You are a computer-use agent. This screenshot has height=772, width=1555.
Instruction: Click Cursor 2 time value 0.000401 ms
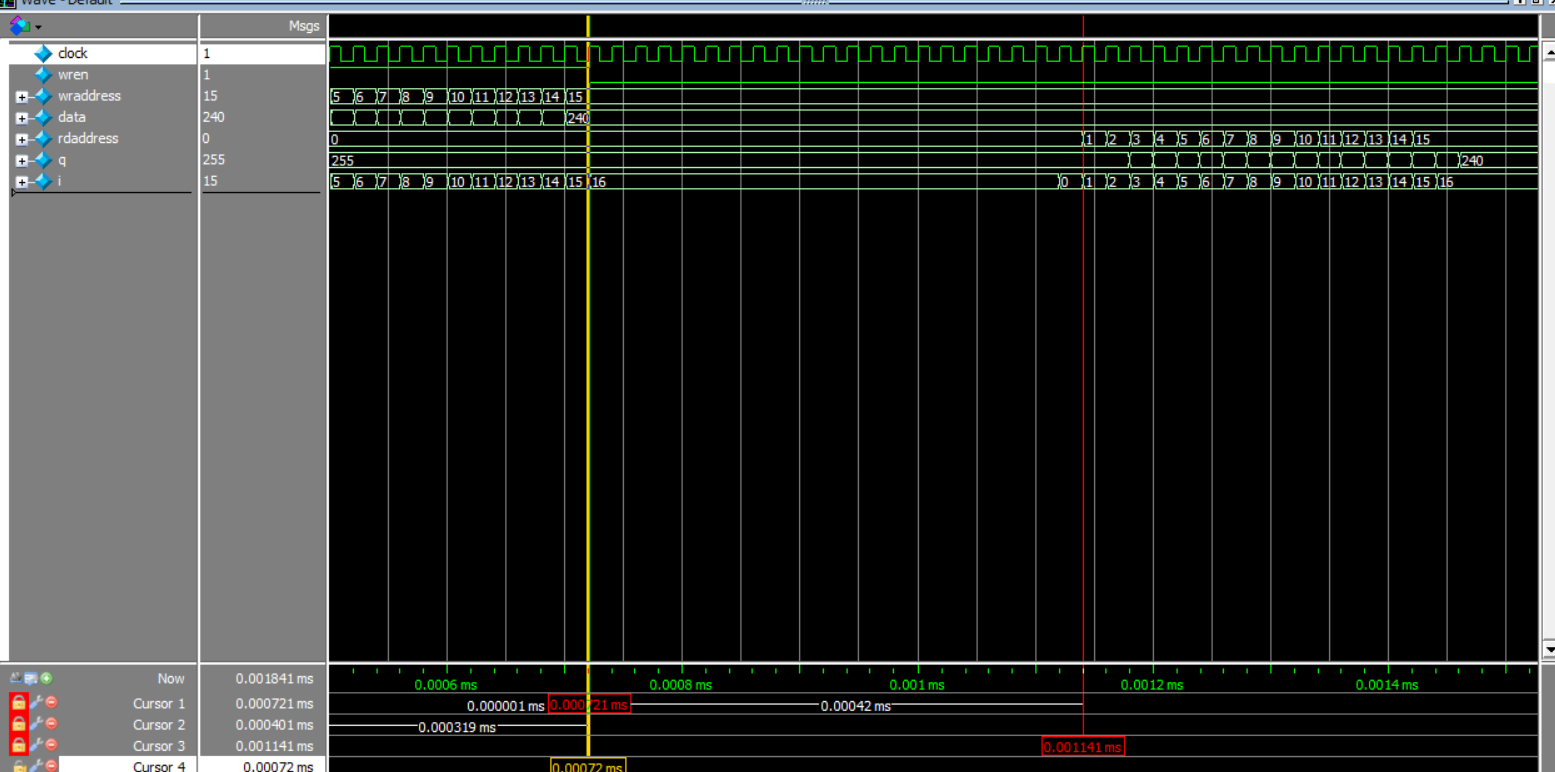(274, 724)
